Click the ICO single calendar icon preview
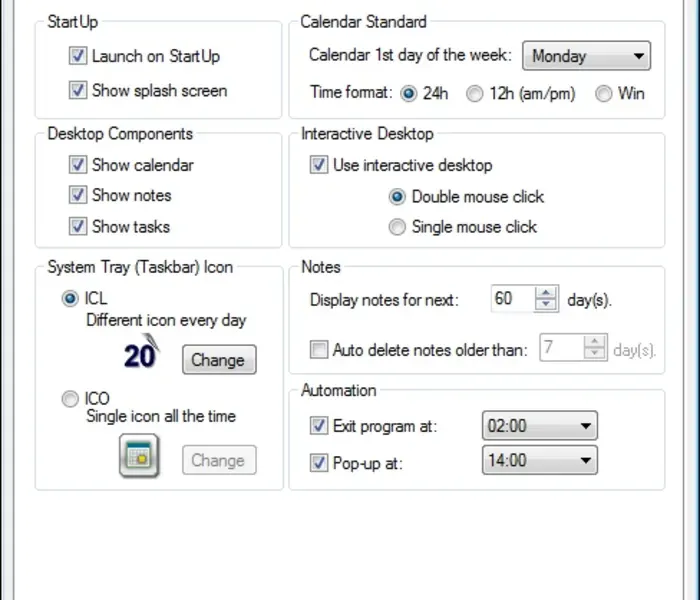The image size is (700, 600). coord(139,457)
